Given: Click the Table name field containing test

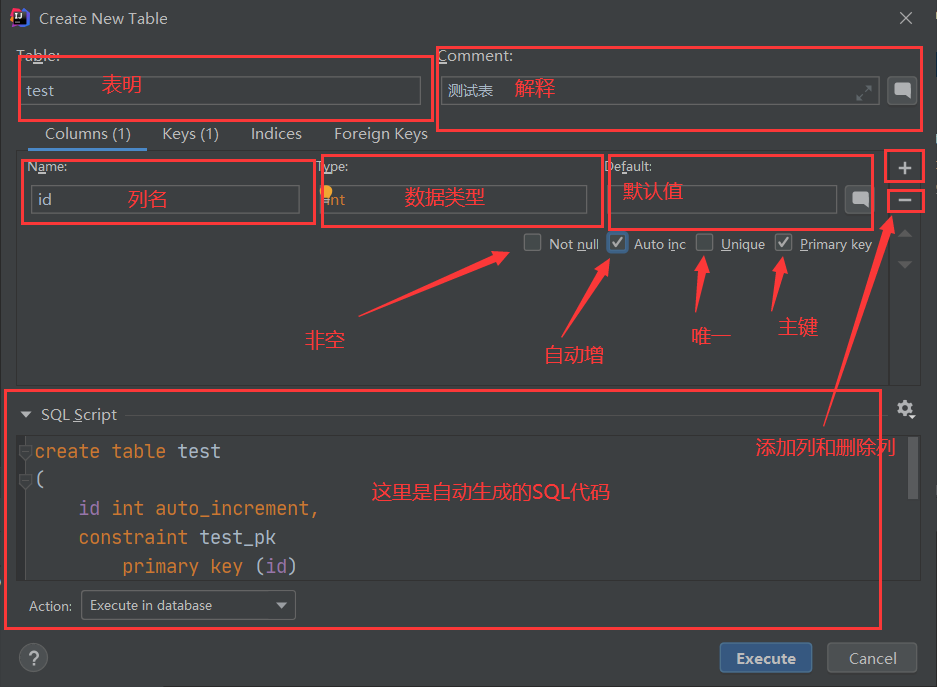Looking at the screenshot, I should click(221, 91).
